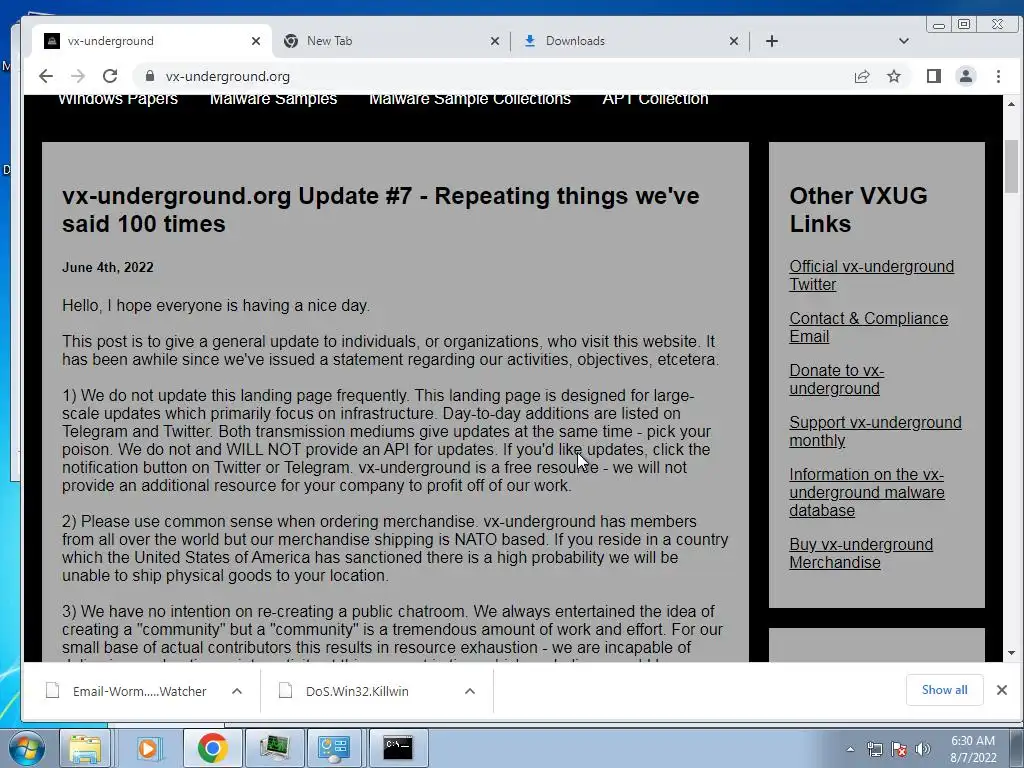Close the Downloads tab
Viewport: 1024px width, 768px height.
click(x=733, y=41)
